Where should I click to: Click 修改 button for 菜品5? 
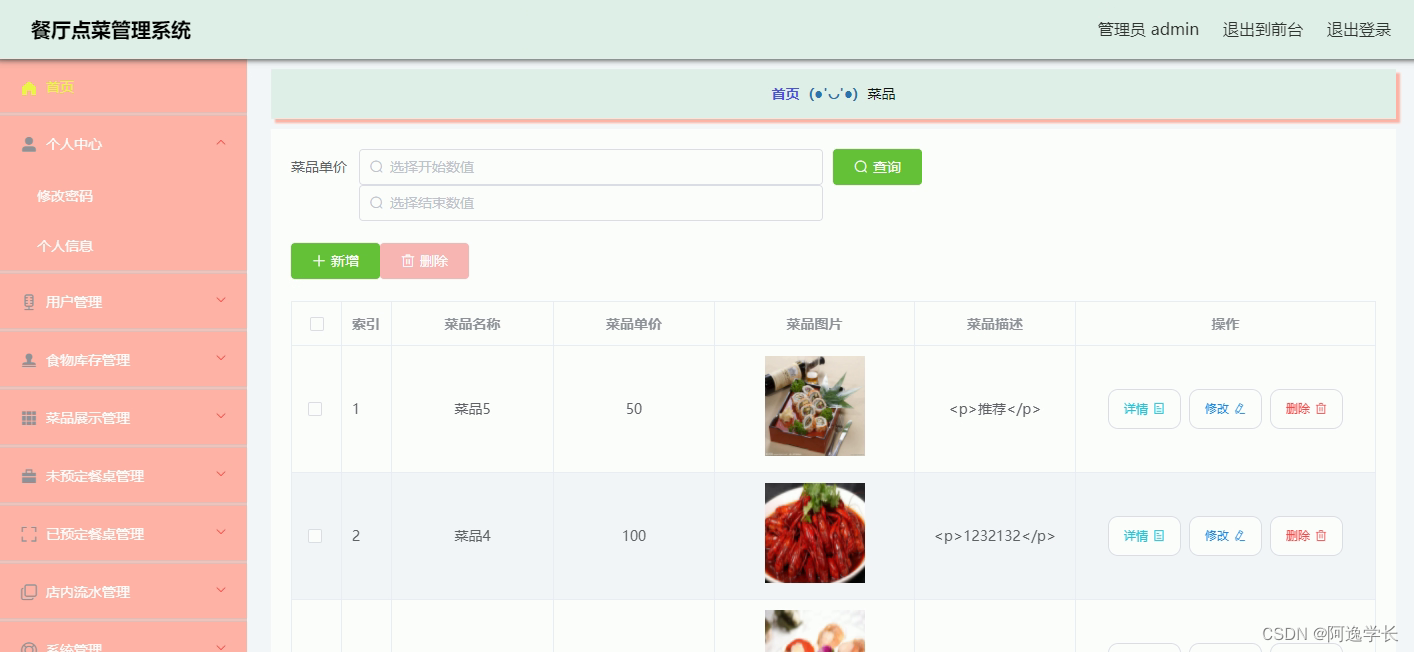coord(1225,409)
